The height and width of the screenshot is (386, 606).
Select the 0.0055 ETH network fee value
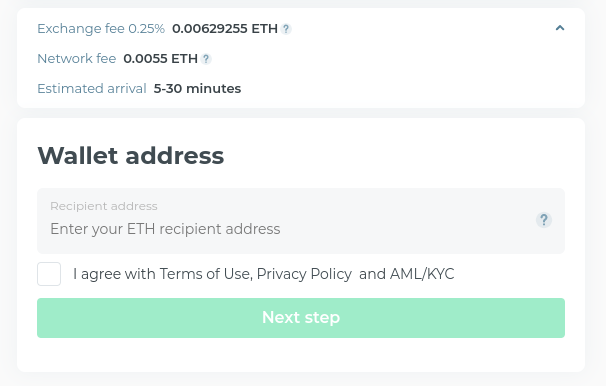160,59
